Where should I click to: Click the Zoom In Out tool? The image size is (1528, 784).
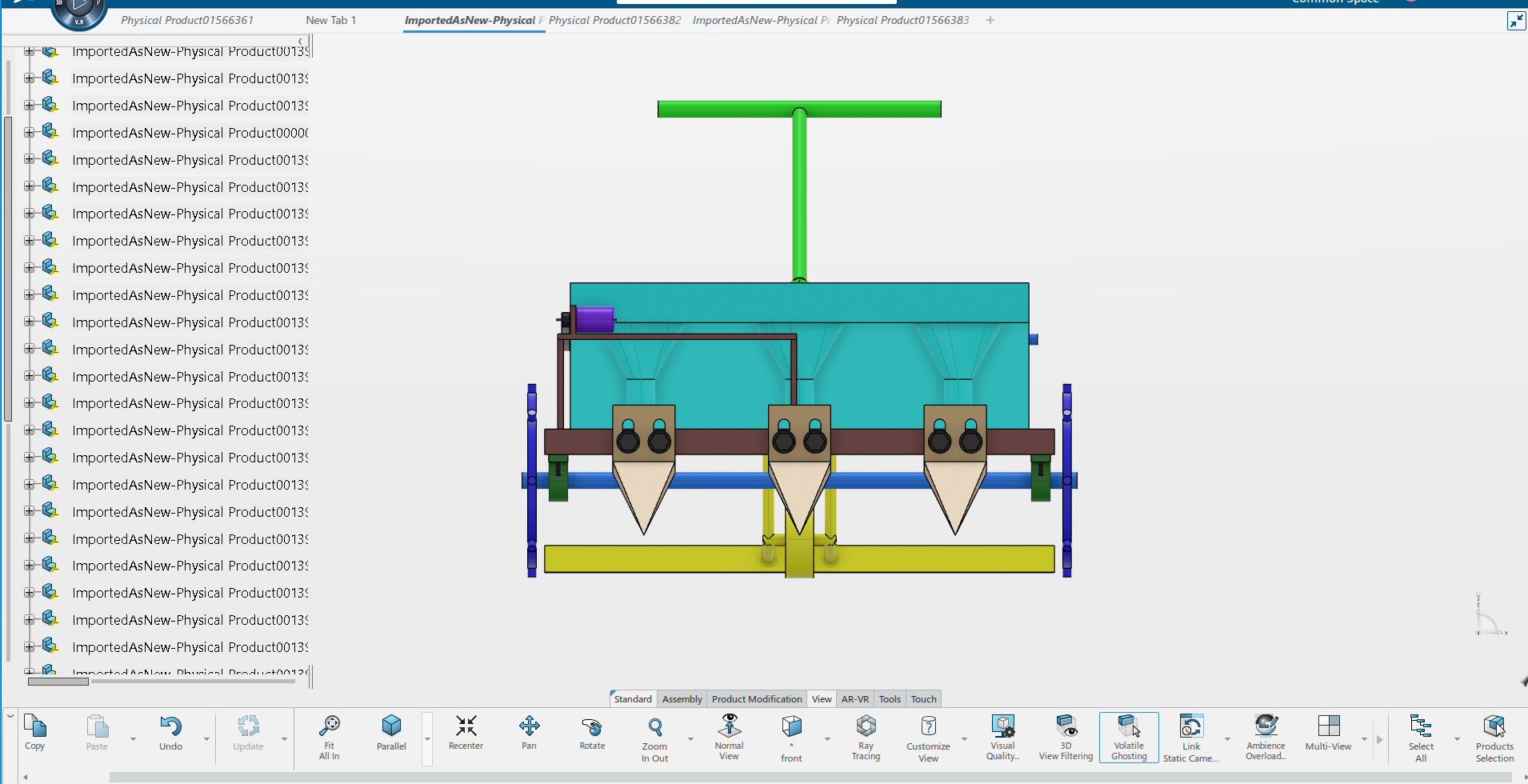coord(654,726)
